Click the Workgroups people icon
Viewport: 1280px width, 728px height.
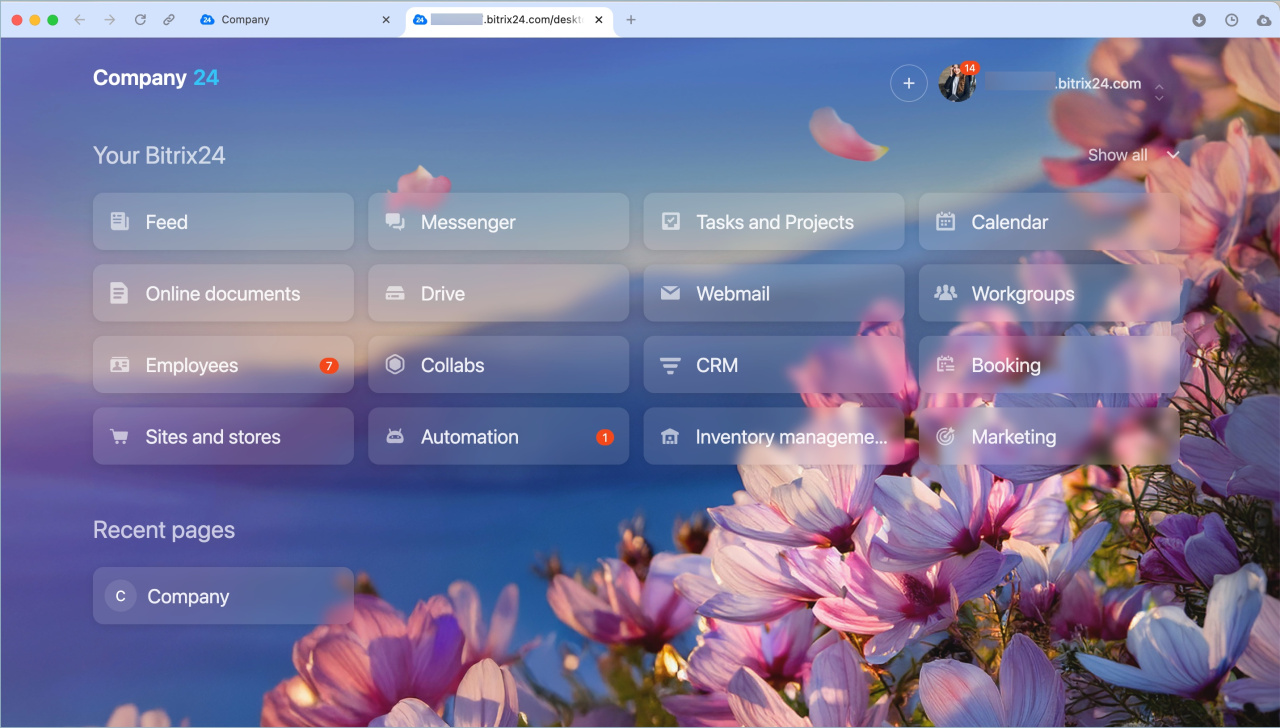tap(945, 293)
